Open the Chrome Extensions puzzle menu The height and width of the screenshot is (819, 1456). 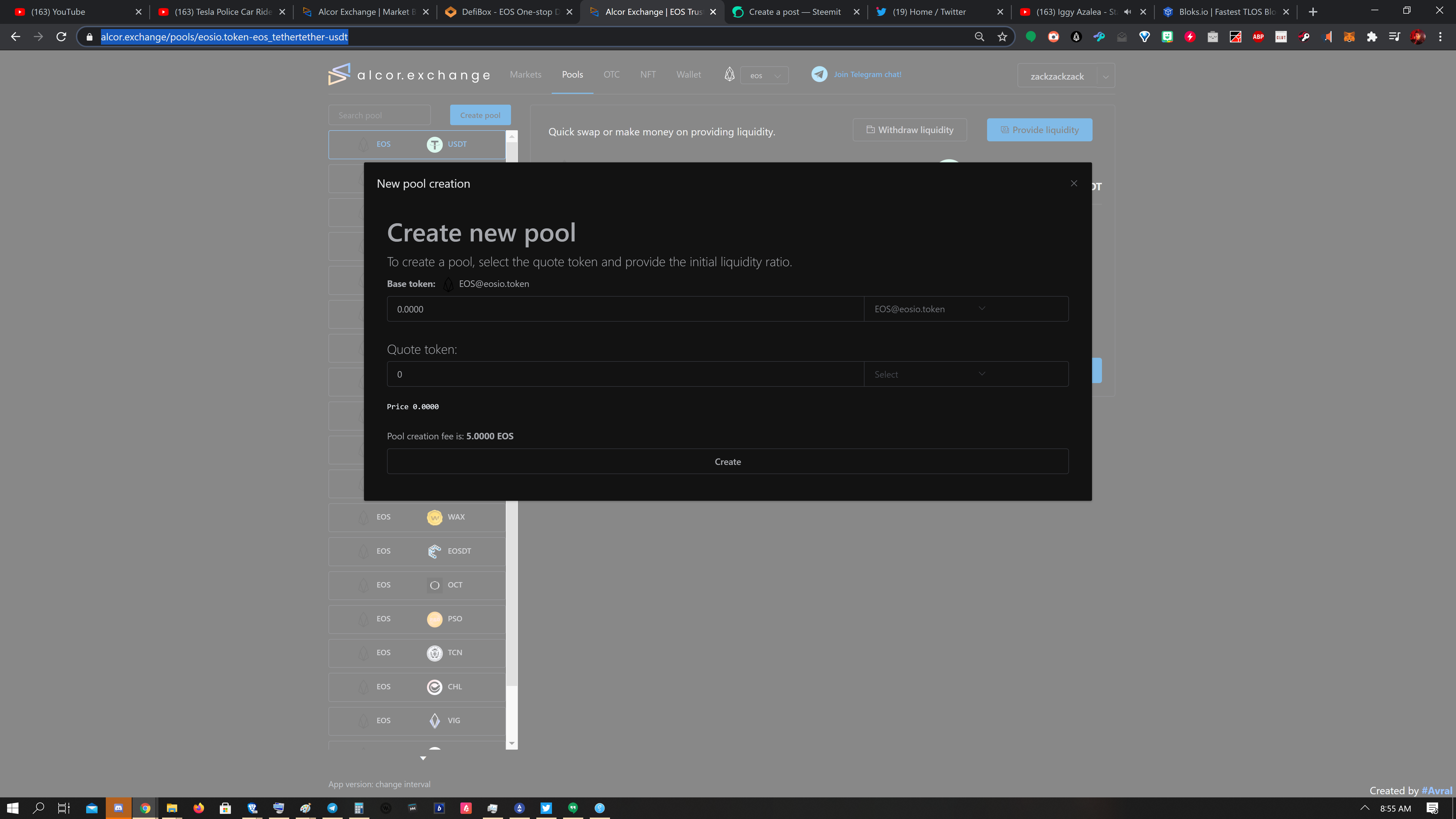point(1372,37)
